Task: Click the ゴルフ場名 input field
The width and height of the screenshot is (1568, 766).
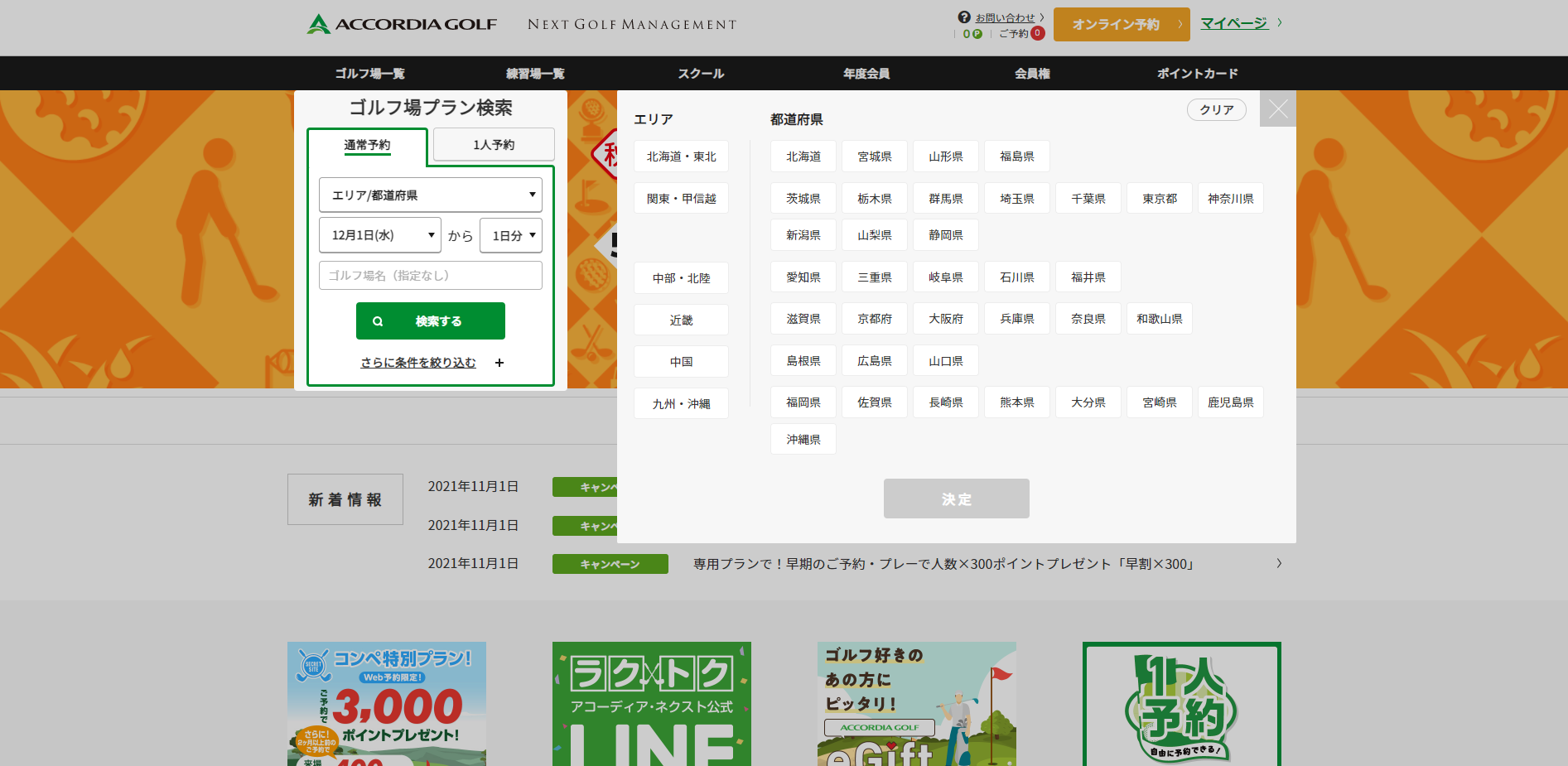Action: click(x=431, y=276)
